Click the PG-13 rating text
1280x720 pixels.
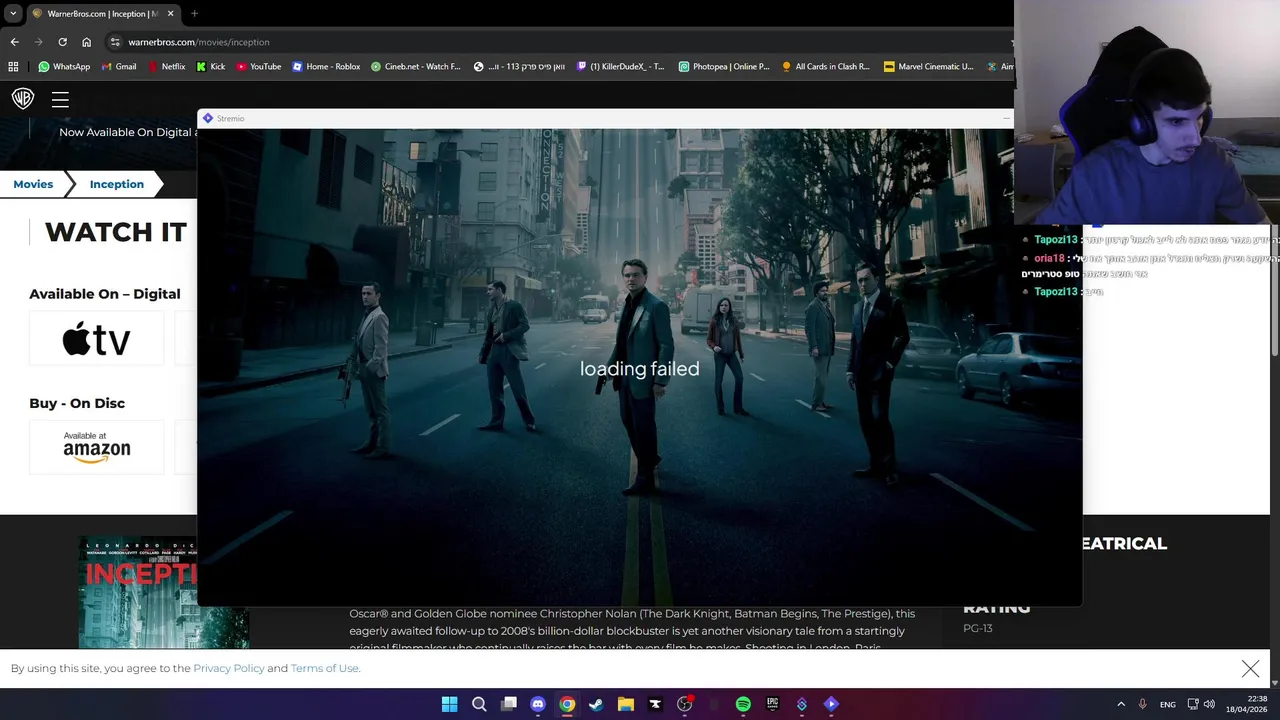coord(978,628)
